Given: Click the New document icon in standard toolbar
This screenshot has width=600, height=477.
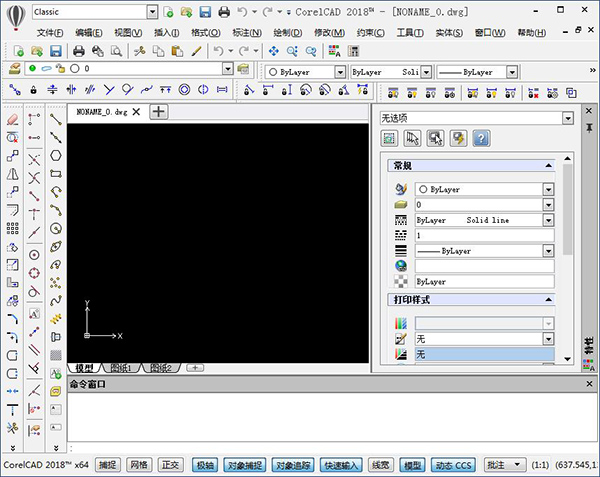Looking at the screenshot, I should (18, 51).
